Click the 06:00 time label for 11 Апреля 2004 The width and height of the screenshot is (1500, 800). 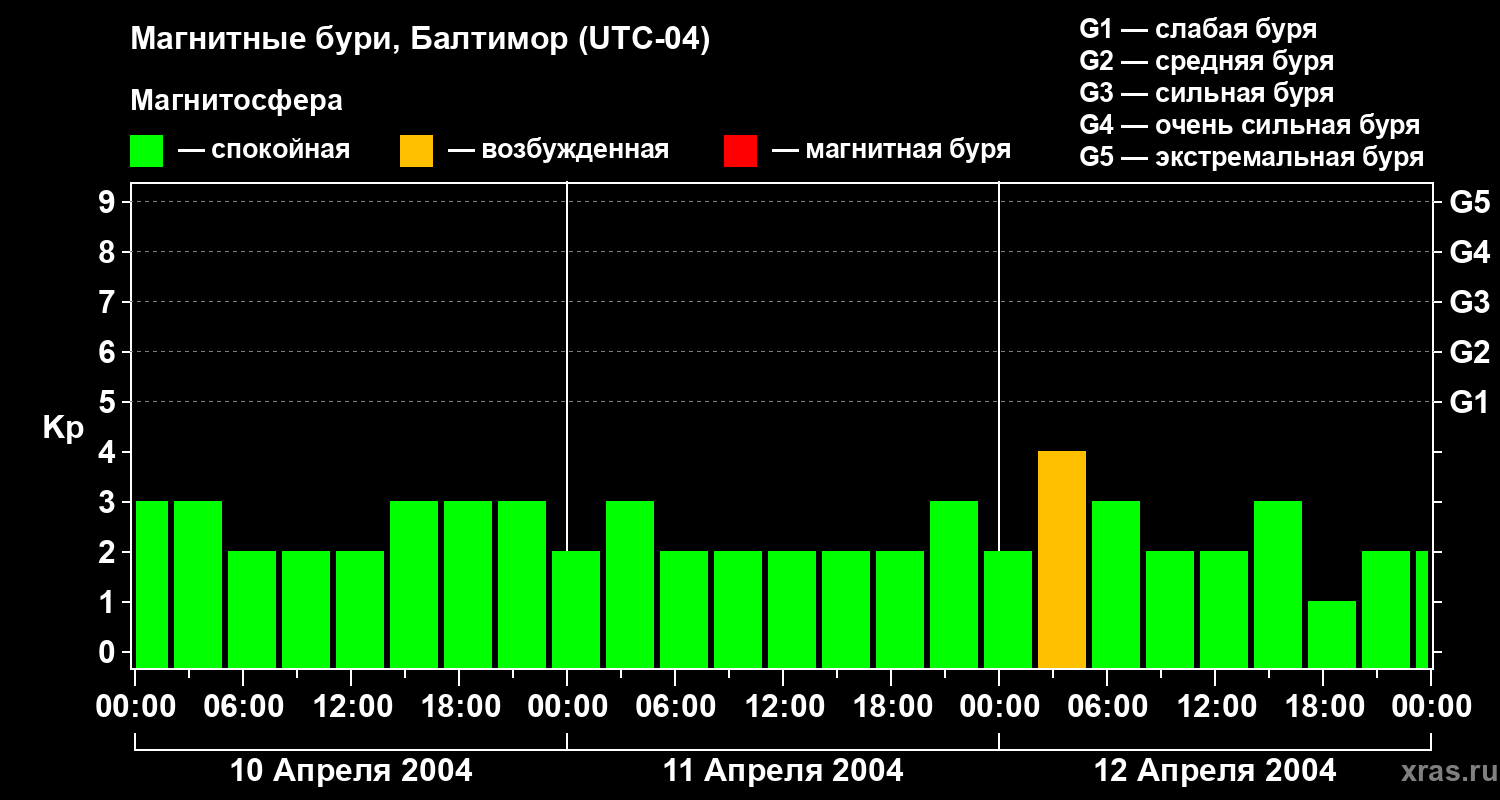click(x=674, y=707)
